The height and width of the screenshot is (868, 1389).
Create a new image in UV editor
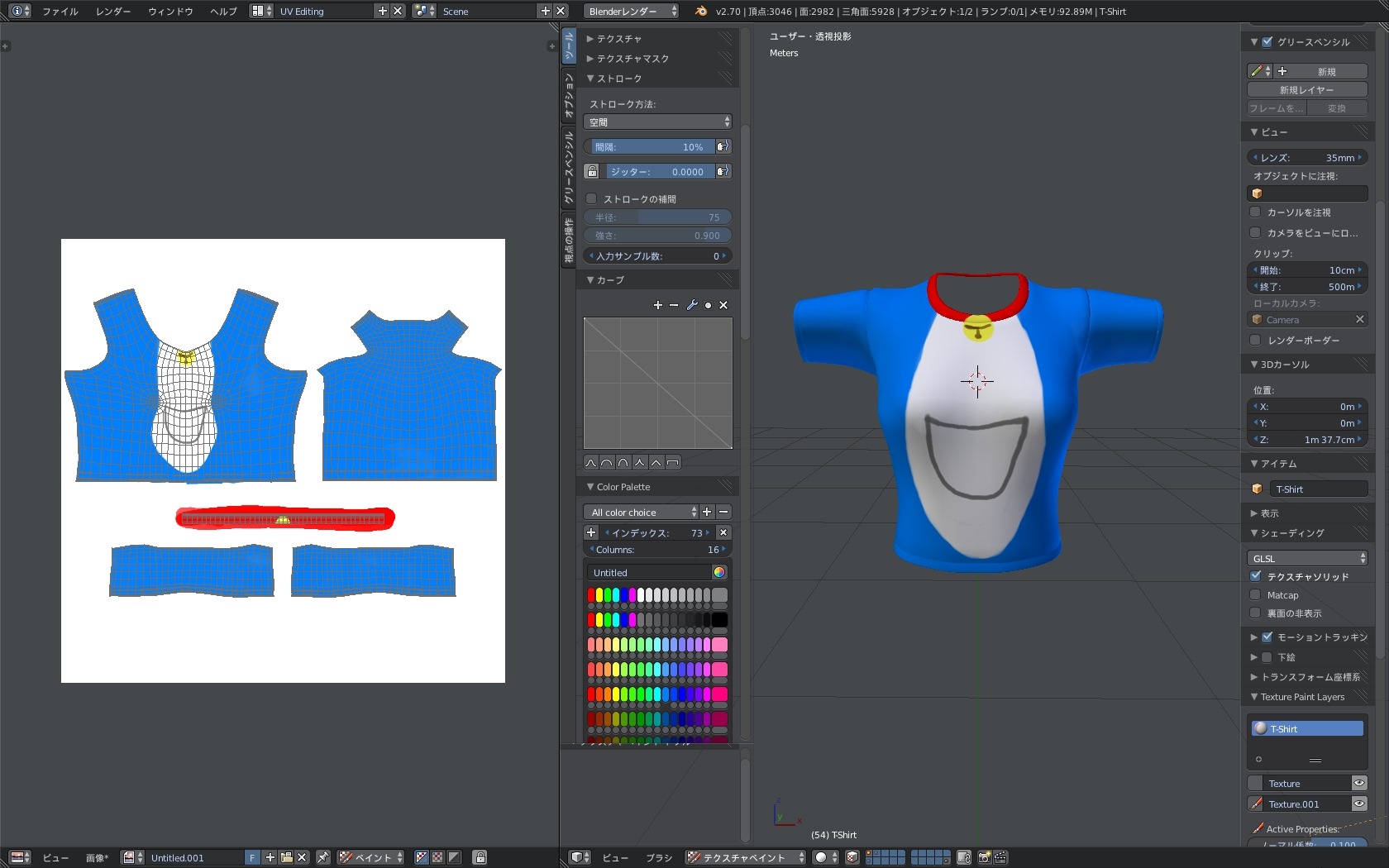point(270,857)
